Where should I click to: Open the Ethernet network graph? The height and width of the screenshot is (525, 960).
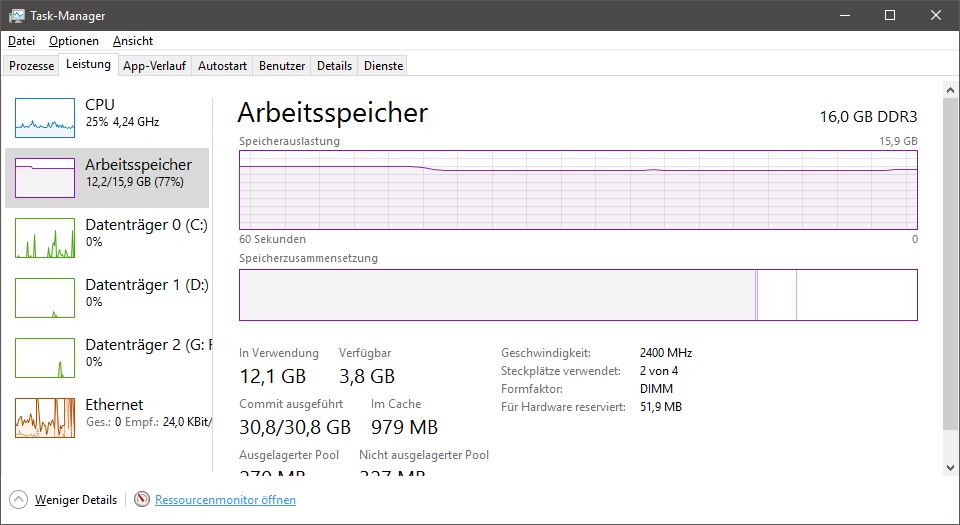coord(45,417)
